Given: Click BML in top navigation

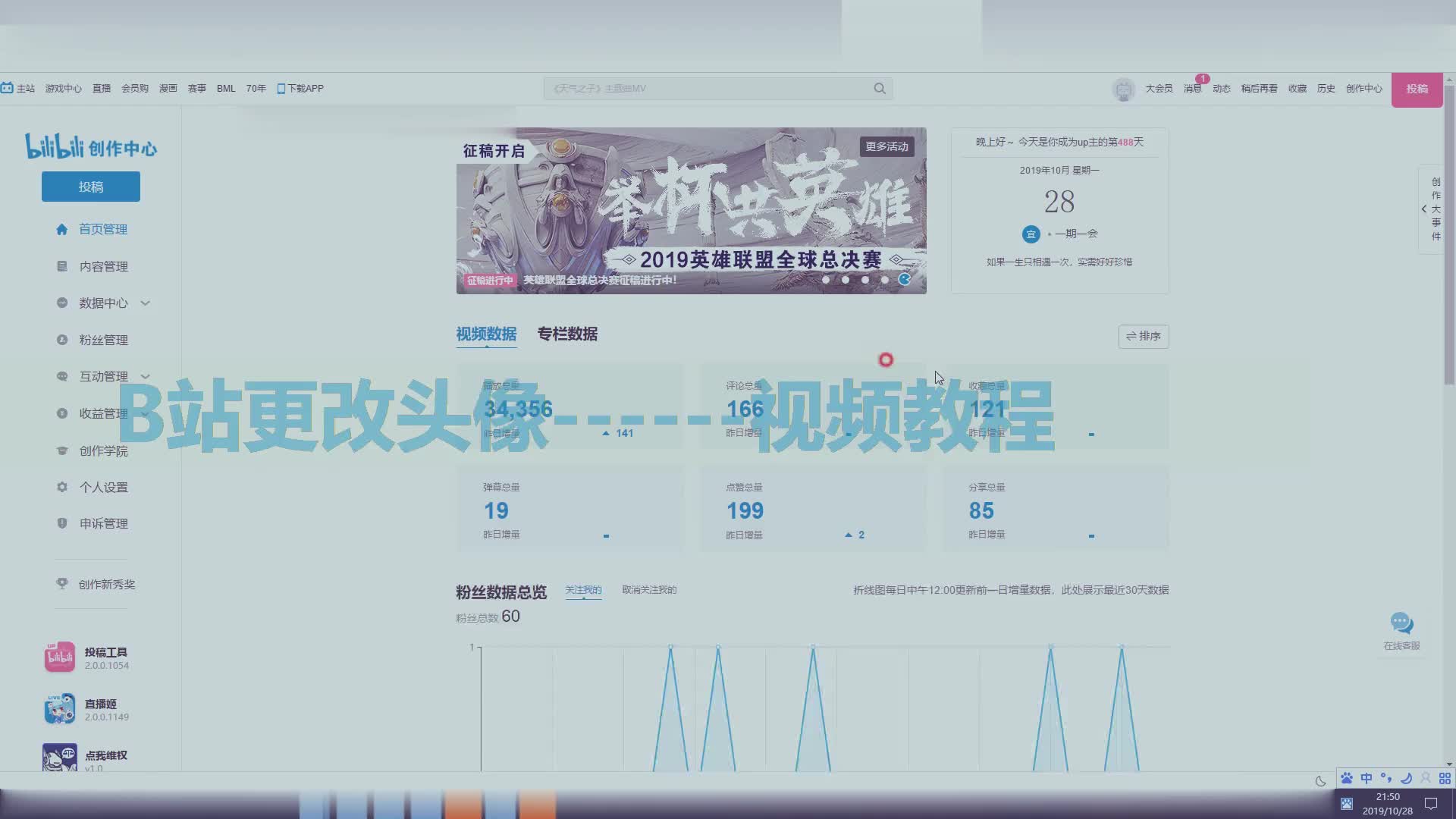Looking at the screenshot, I should (226, 89).
